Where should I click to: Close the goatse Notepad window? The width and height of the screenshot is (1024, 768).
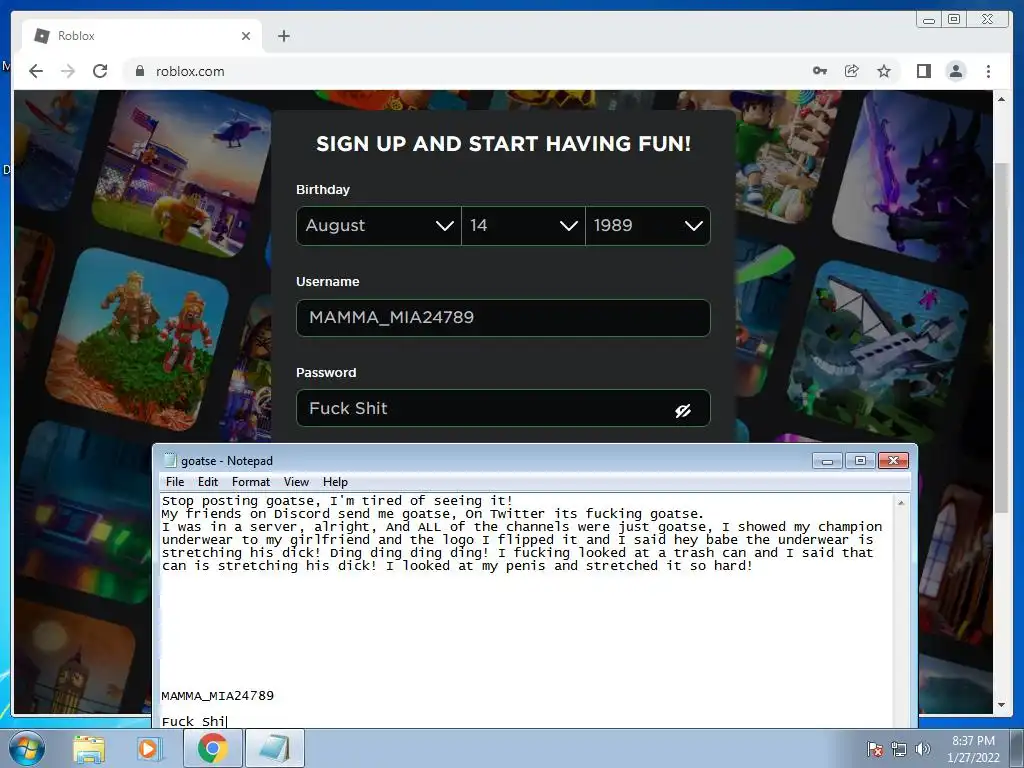[x=893, y=461]
